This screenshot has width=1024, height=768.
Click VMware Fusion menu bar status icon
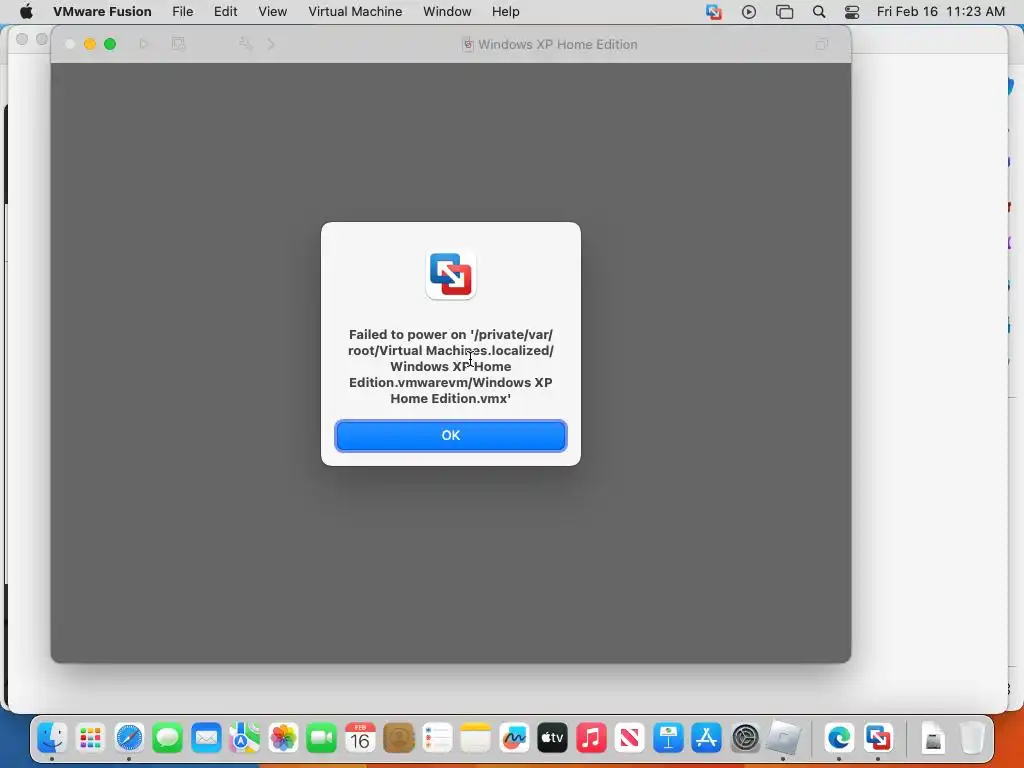pyautogui.click(x=714, y=12)
